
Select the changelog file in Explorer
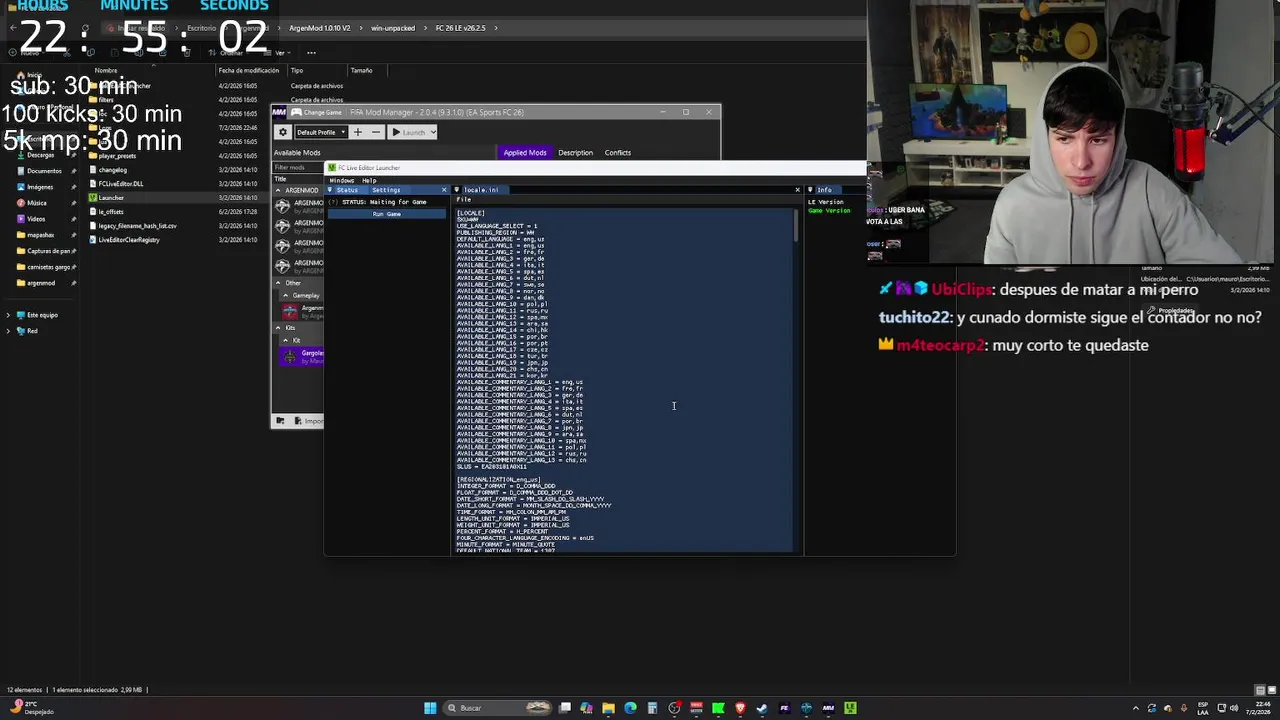112,170
